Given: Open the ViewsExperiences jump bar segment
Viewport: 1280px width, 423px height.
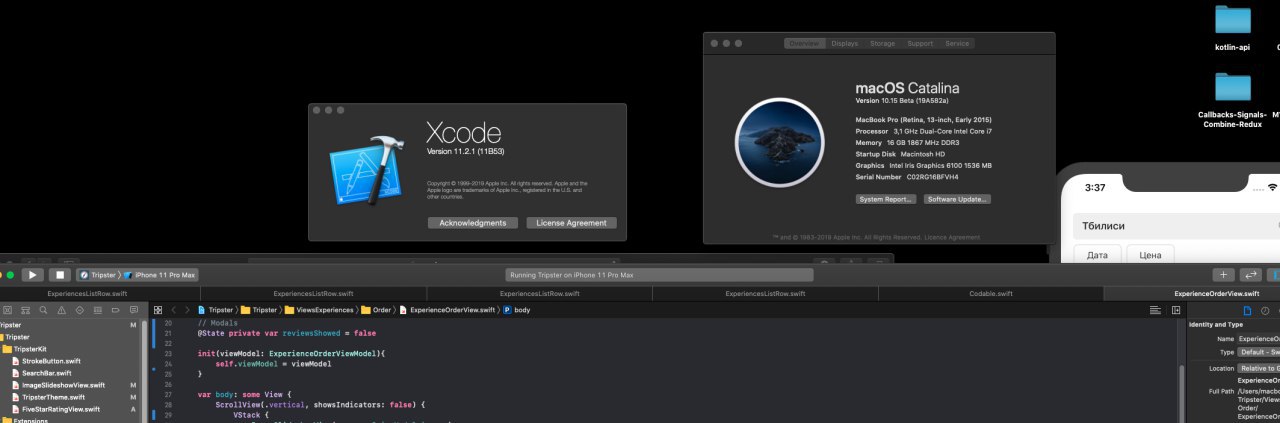Looking at the screenshot, I should (318, 310).
